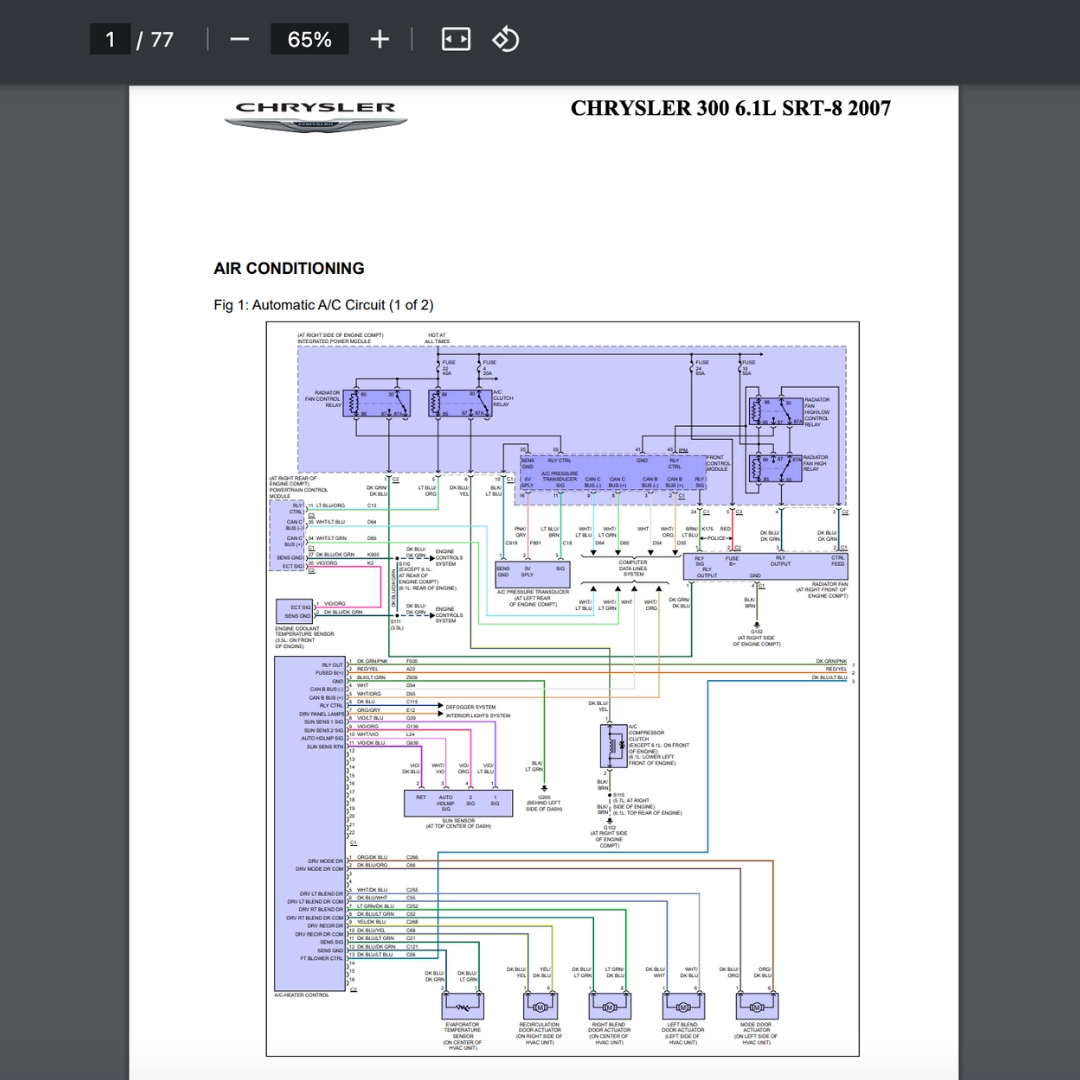Rotate the document counterclockwise
The width and height of the screenshot is (1080, 1080).
[x=506, y=39]
